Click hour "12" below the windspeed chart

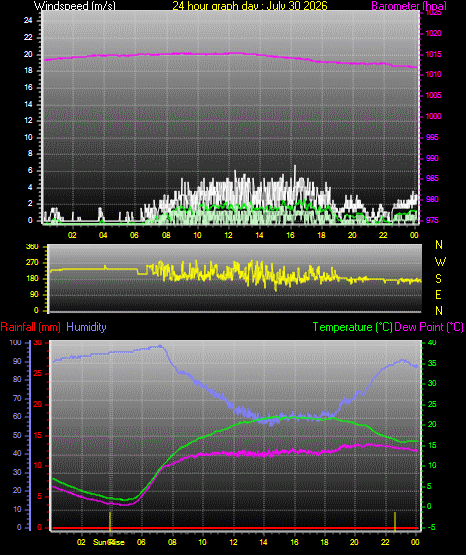[229, 235]
